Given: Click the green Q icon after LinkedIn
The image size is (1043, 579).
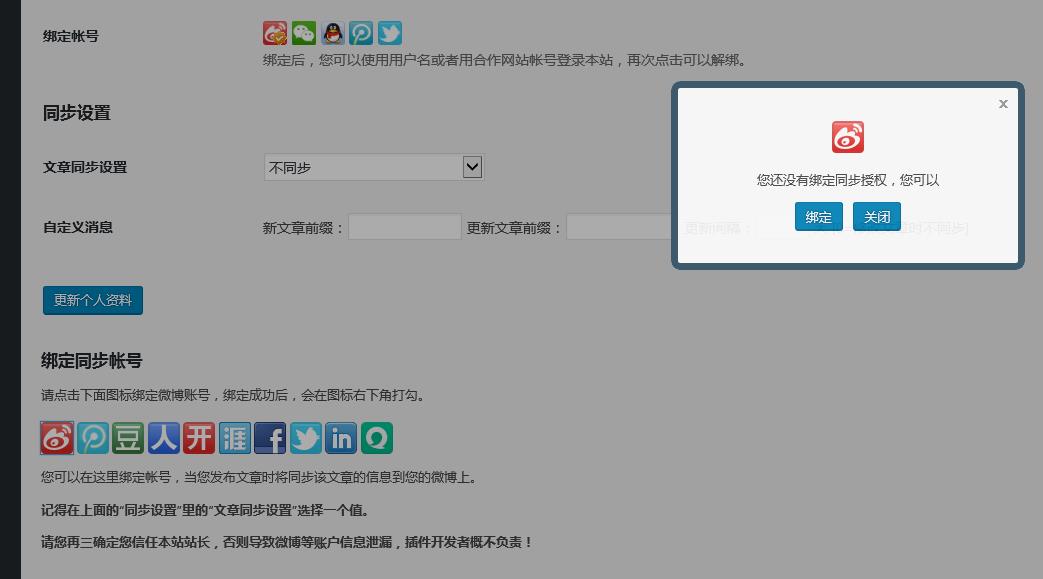Looking at the screenshot, I should (x=377, y=438).
